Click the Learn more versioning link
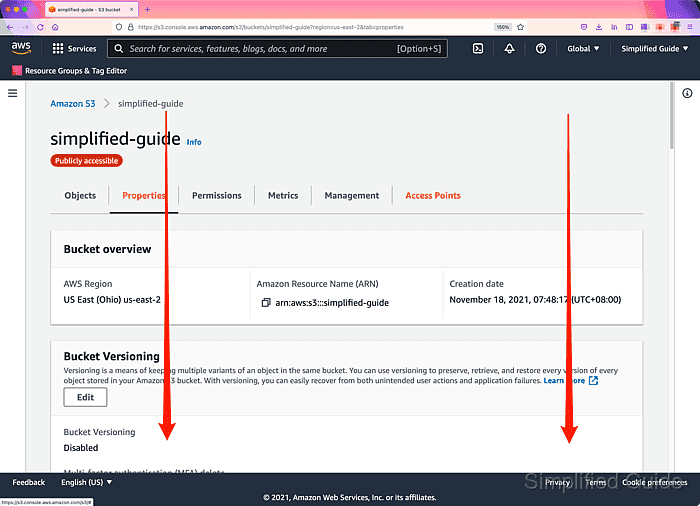The height and width of the screenshot is (506, 700). 564,381
